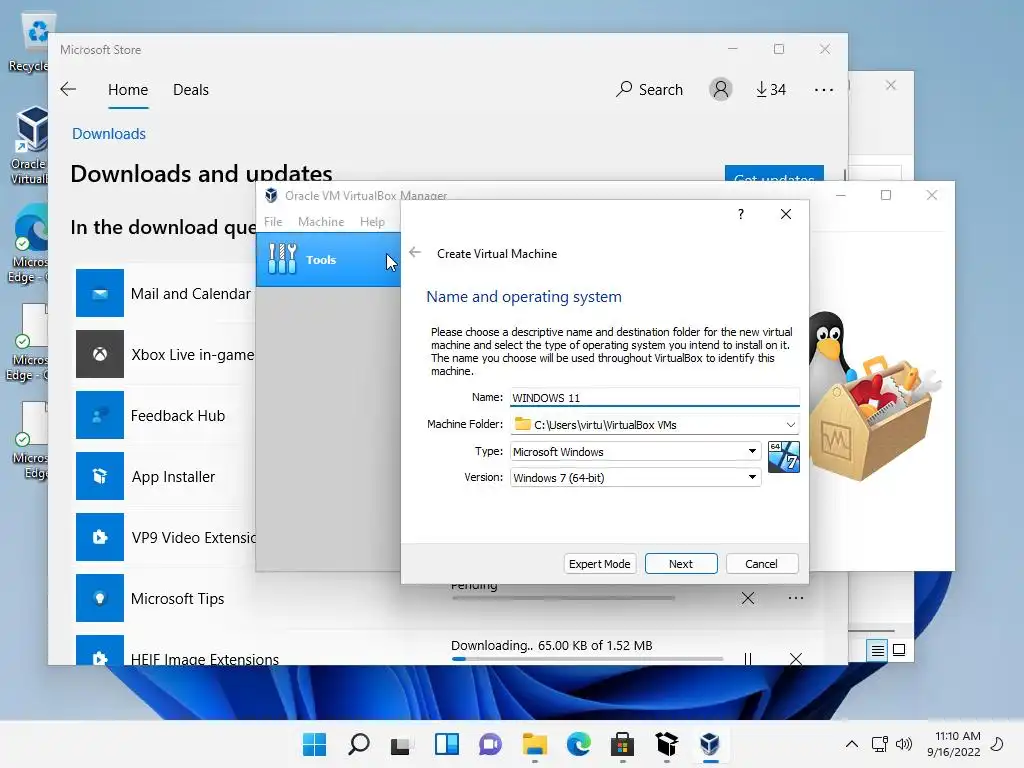Click the volume icon in system tray
This screenshot has height=768, width=1024.
click(x=904, y=744)
